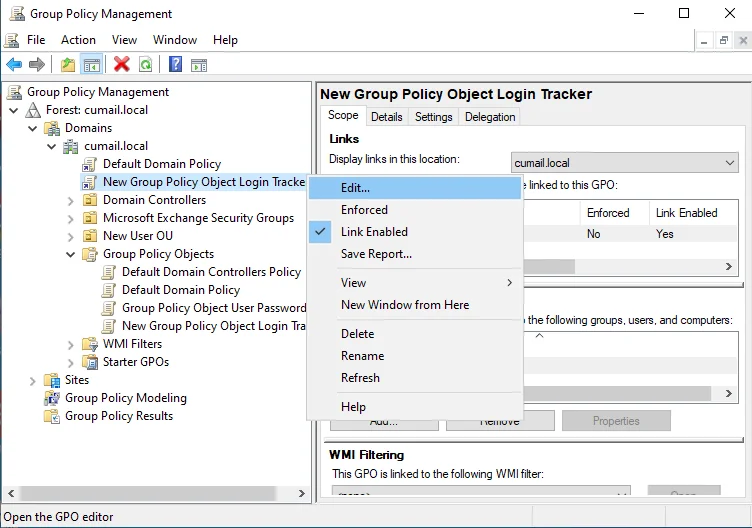The width and height of the screenshot is (752, 528).
Task: Toggle the Show/Hide Action Pane icon
Action: coord(199,64)
